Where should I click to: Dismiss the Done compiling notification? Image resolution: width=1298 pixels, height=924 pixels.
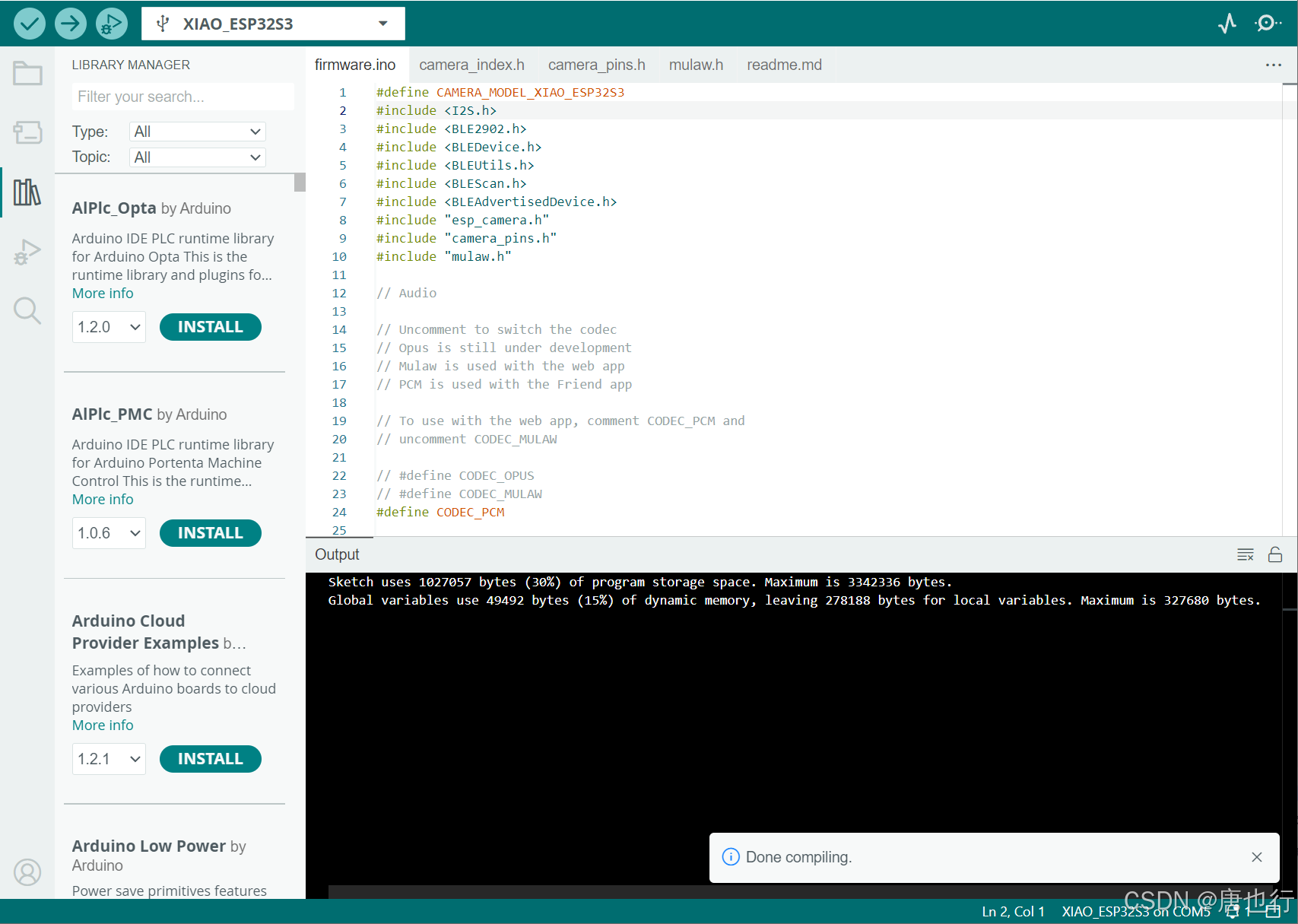pyautogui.click(x=1257, y=857)
